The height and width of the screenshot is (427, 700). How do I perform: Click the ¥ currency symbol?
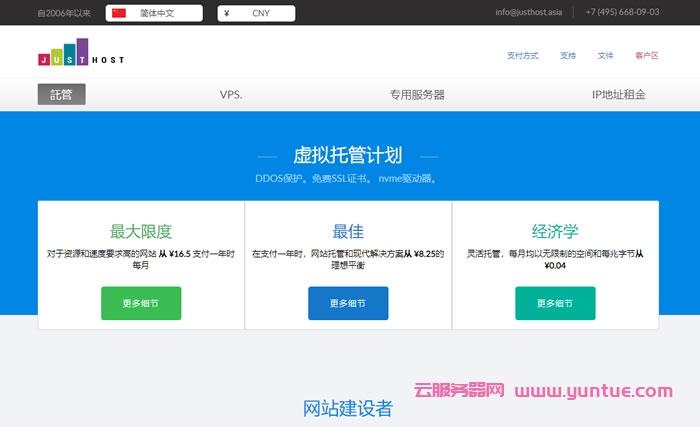coord(227,13)
